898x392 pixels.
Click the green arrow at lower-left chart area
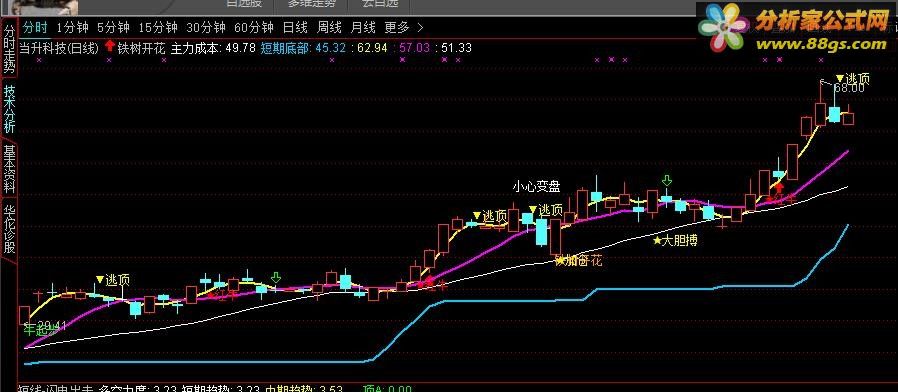click(276, 278)
